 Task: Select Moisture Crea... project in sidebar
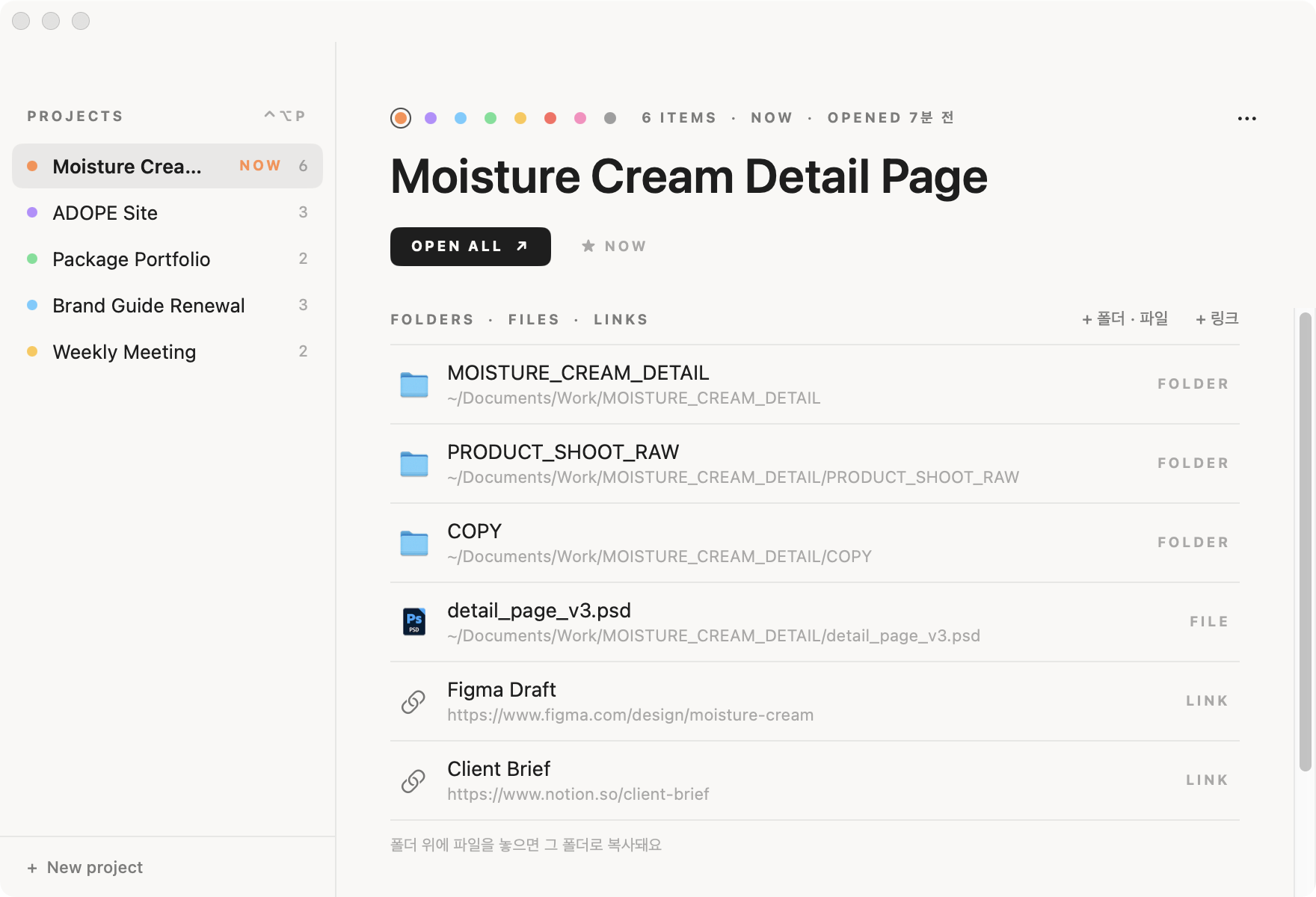pos(167,166)
